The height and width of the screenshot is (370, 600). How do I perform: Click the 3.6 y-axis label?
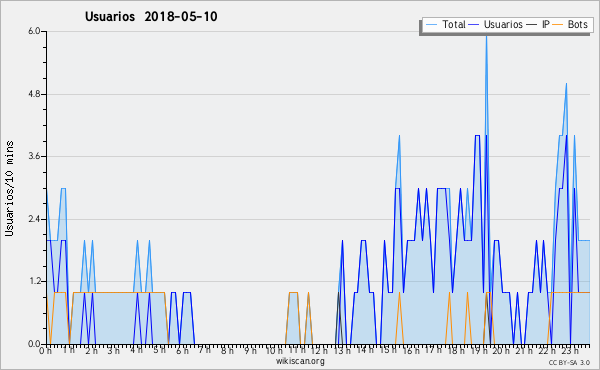click(x=34, y=156)
